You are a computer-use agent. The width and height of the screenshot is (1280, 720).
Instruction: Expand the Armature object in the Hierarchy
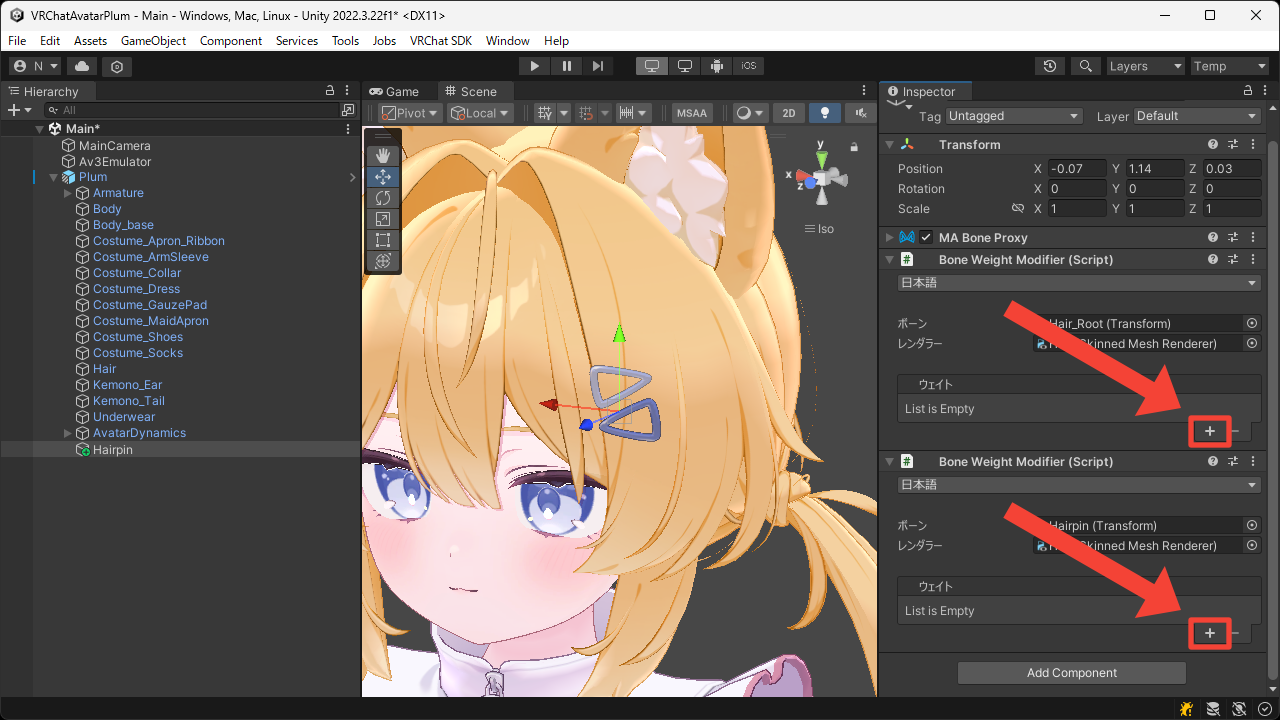click(x=66, y=192)
